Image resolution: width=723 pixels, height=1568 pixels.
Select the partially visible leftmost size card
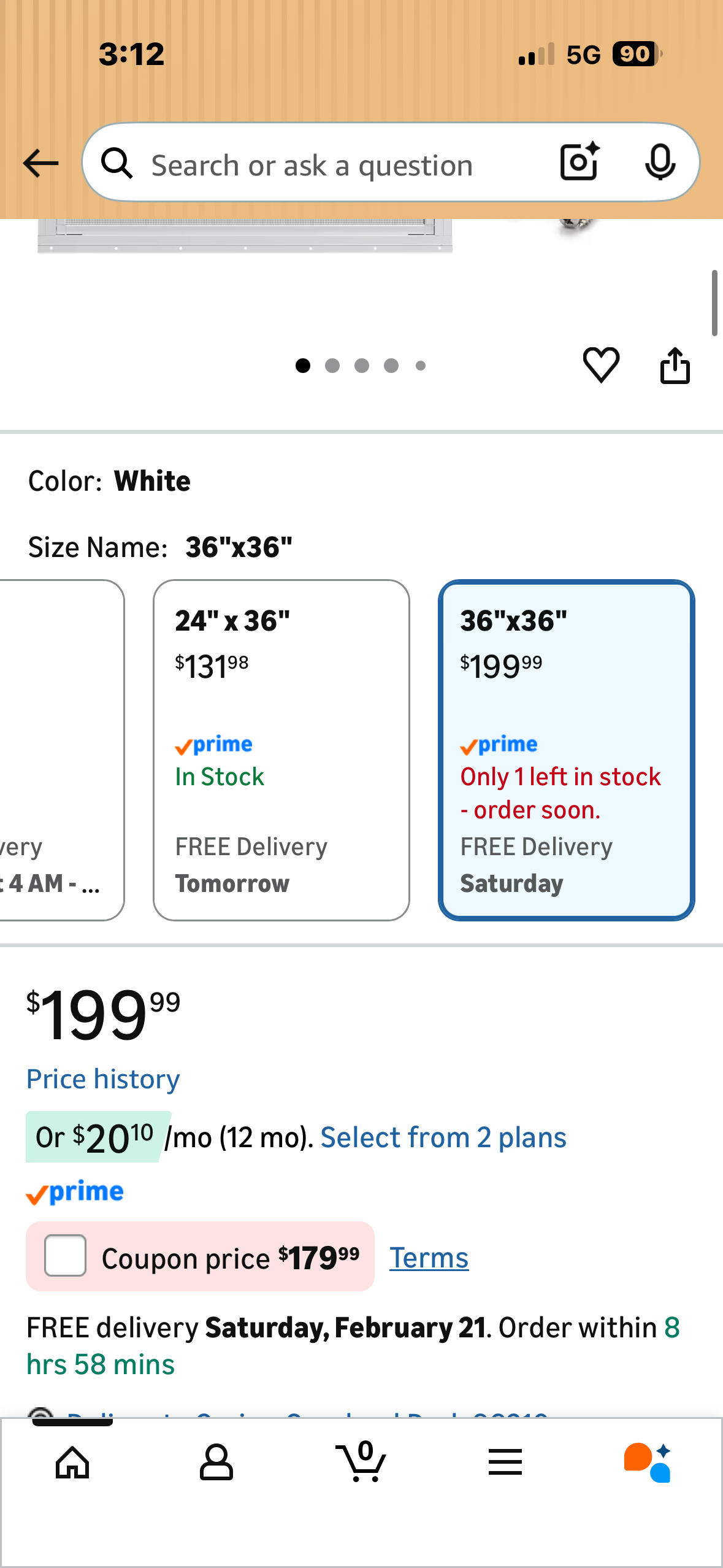point(60,750)
